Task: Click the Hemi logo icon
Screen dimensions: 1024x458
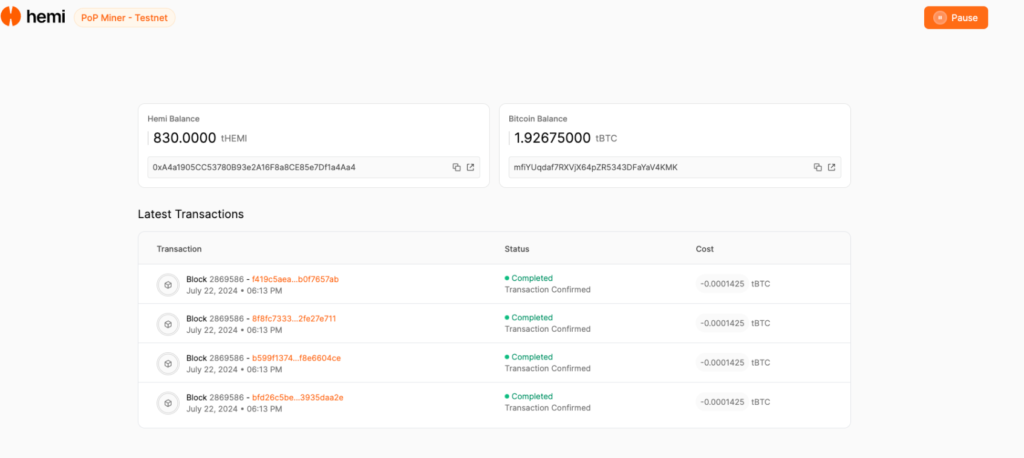Action: pos(11,16)
